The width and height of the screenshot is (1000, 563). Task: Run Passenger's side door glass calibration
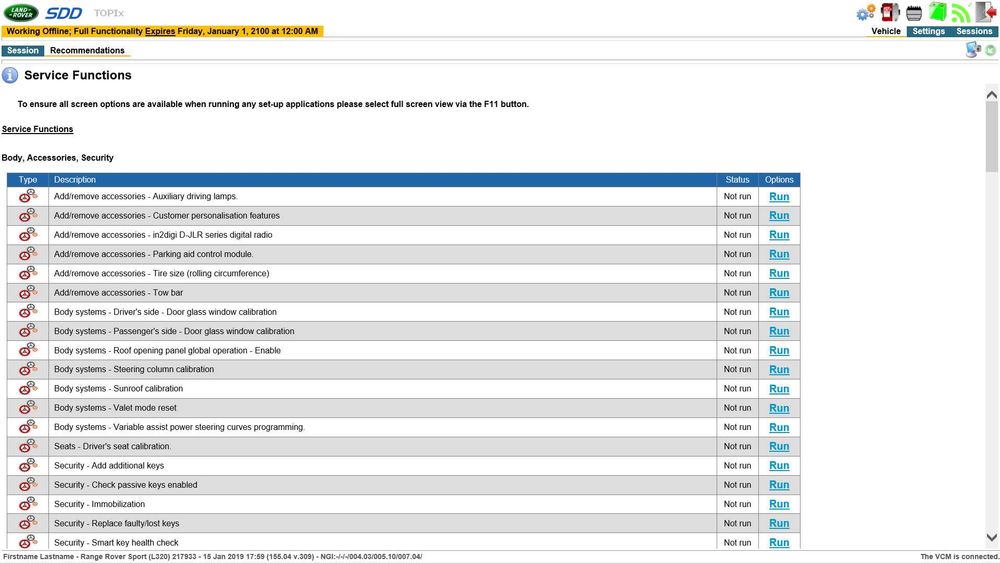click(779, 331)
